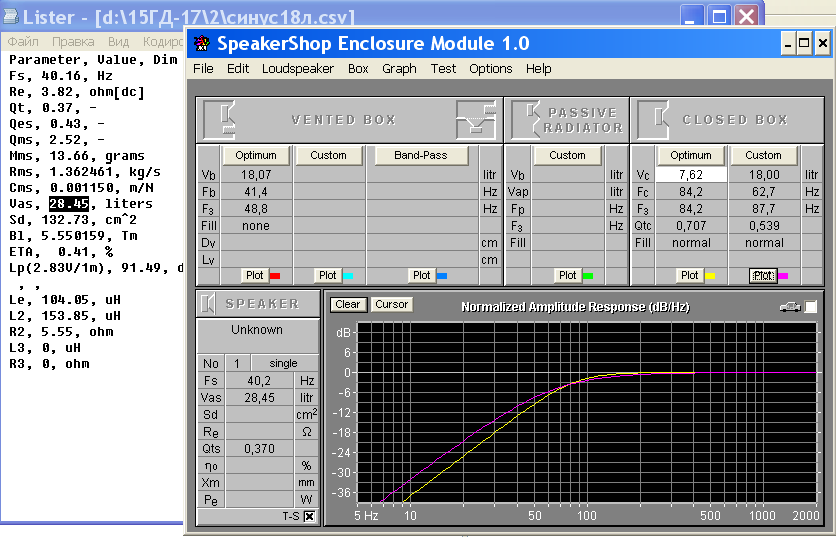
Task: Open the Box menu
Action: pyautogui.click(x=358, y=69)
